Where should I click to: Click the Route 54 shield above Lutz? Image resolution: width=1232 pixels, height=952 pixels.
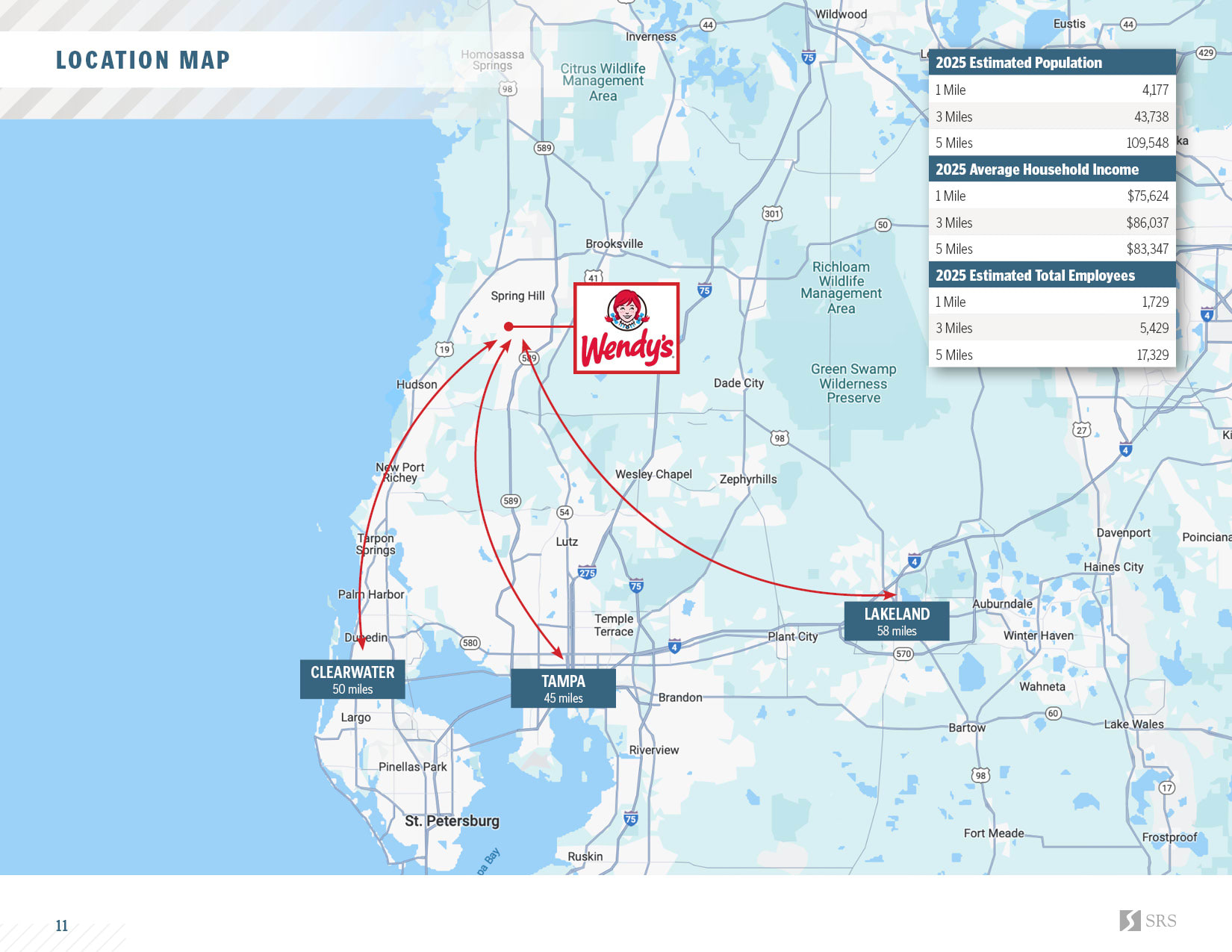564,512
